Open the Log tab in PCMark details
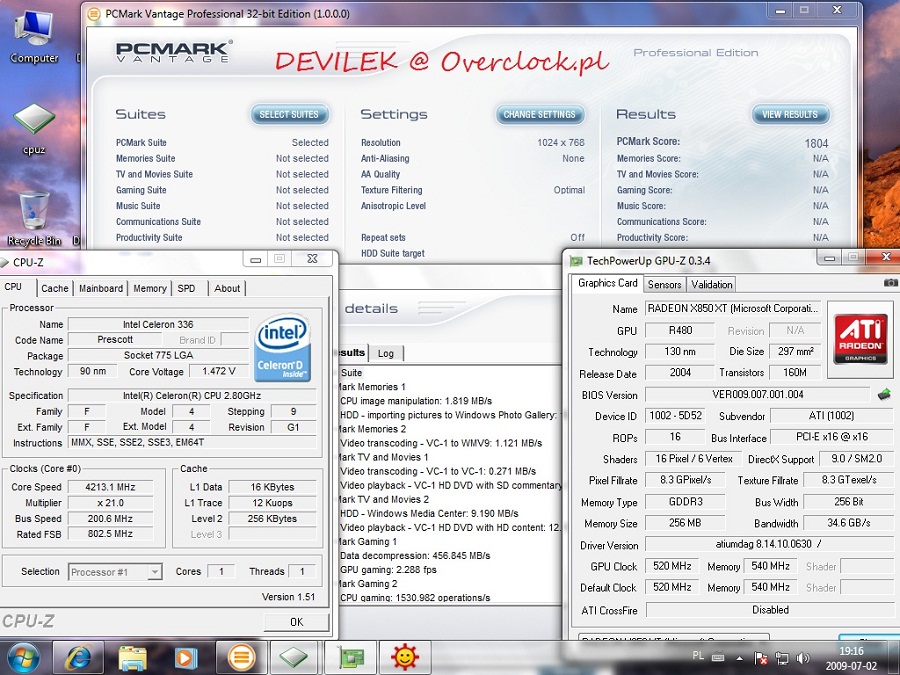This screenshot has height=675, width=900. pyautogui.click(x=386, y=354)
